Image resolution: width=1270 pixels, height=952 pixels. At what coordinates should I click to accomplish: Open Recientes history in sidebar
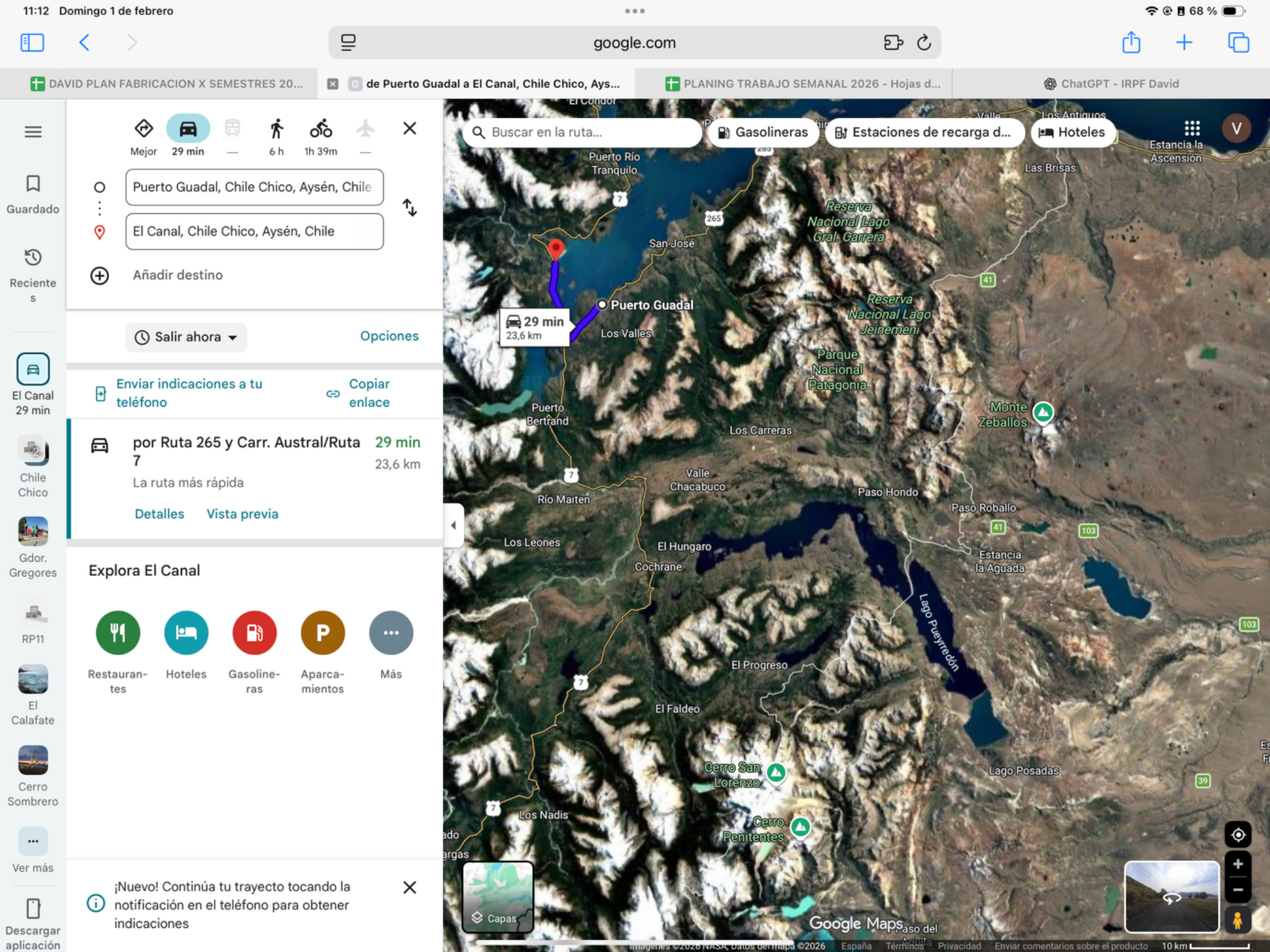33,275
